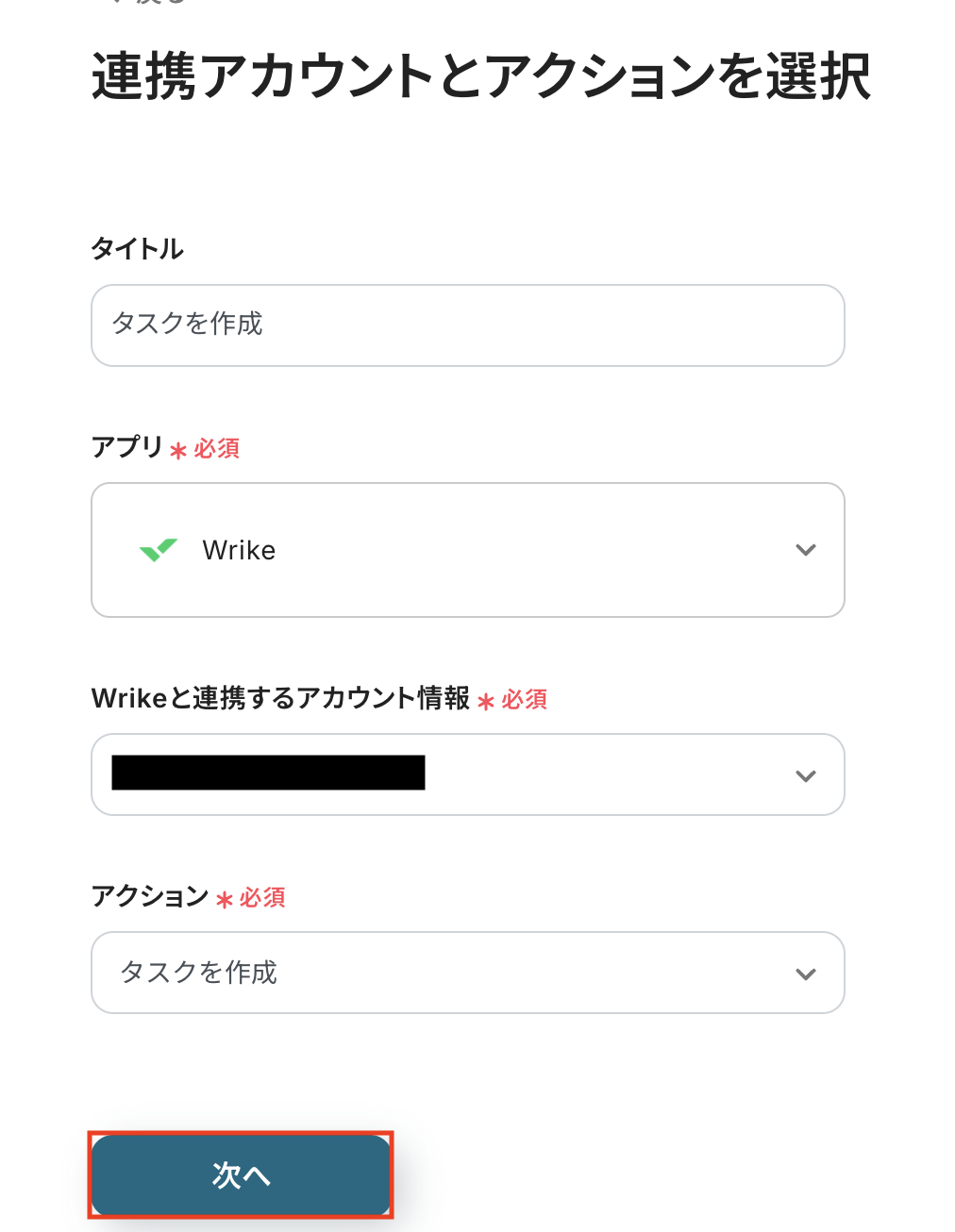The width and height of the screenshot is (955, 1232).
Task: Click the 連携アカウントとアクションを選択 heading
Action: 480,76
